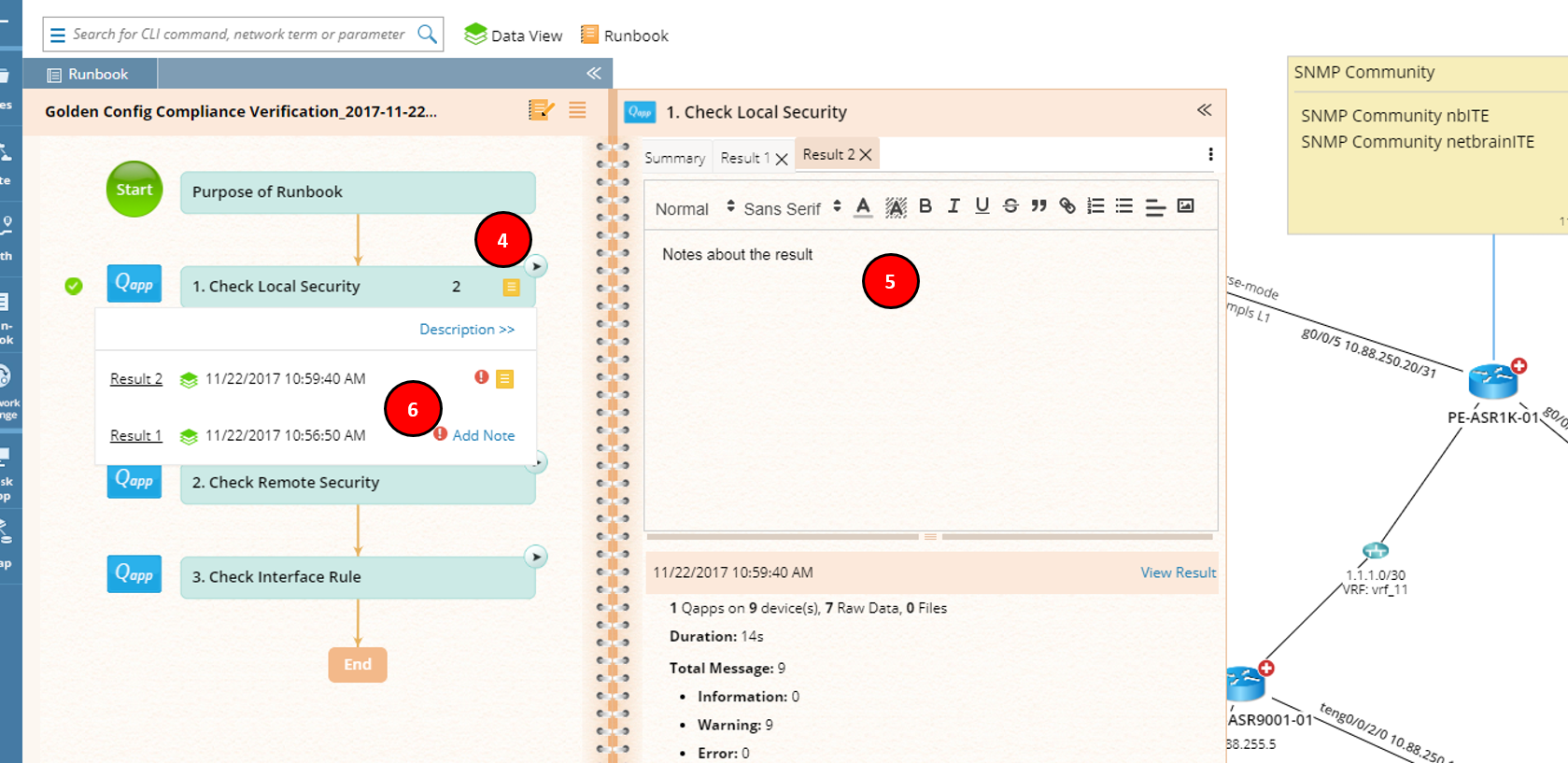Run step 1 Check Local Security play arrow

pos(536,266)
